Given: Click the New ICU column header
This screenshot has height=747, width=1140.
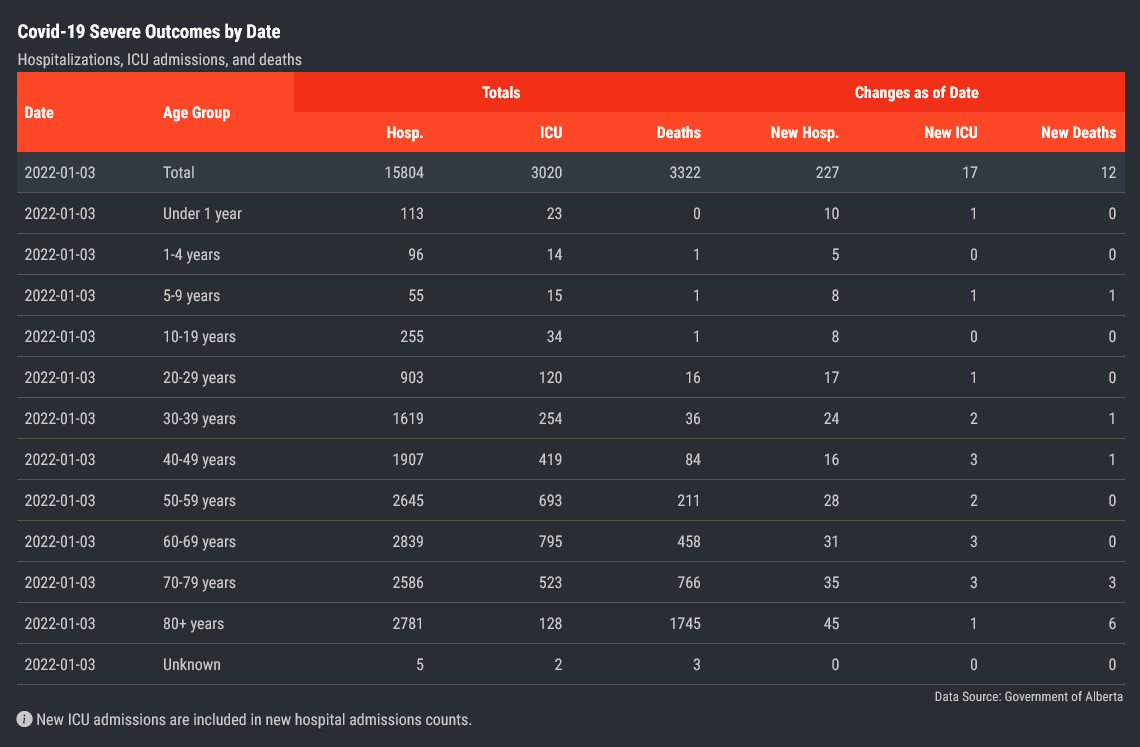Looking at the screenshot, I should (951, 132).
